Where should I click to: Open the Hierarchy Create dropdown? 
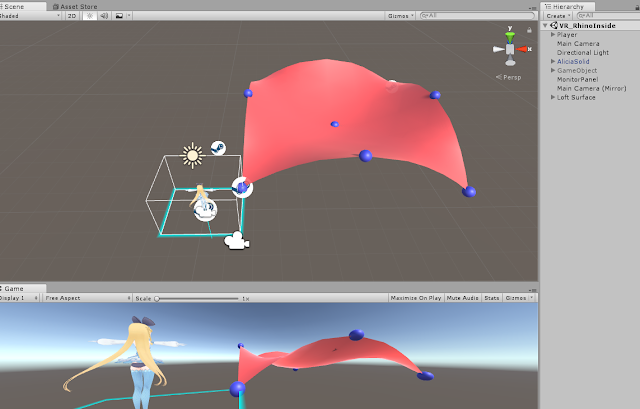558,16
